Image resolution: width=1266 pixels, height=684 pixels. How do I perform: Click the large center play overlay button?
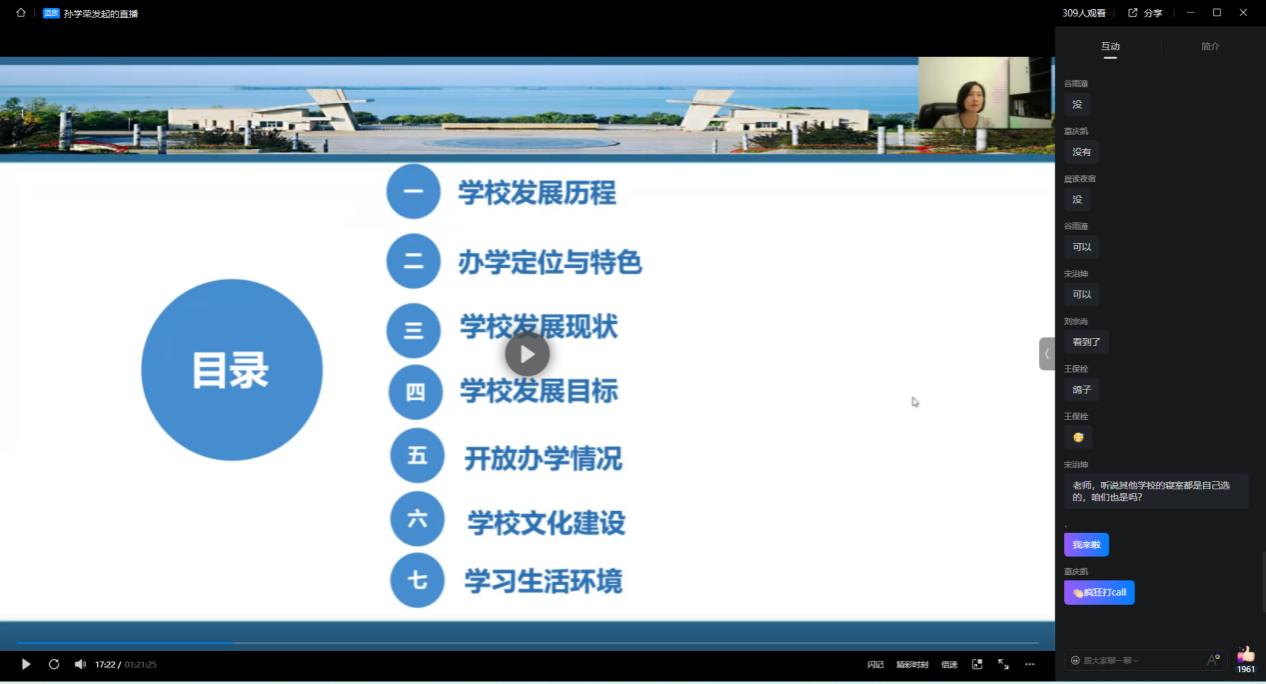pyautogui.click(x=527, y=354)
